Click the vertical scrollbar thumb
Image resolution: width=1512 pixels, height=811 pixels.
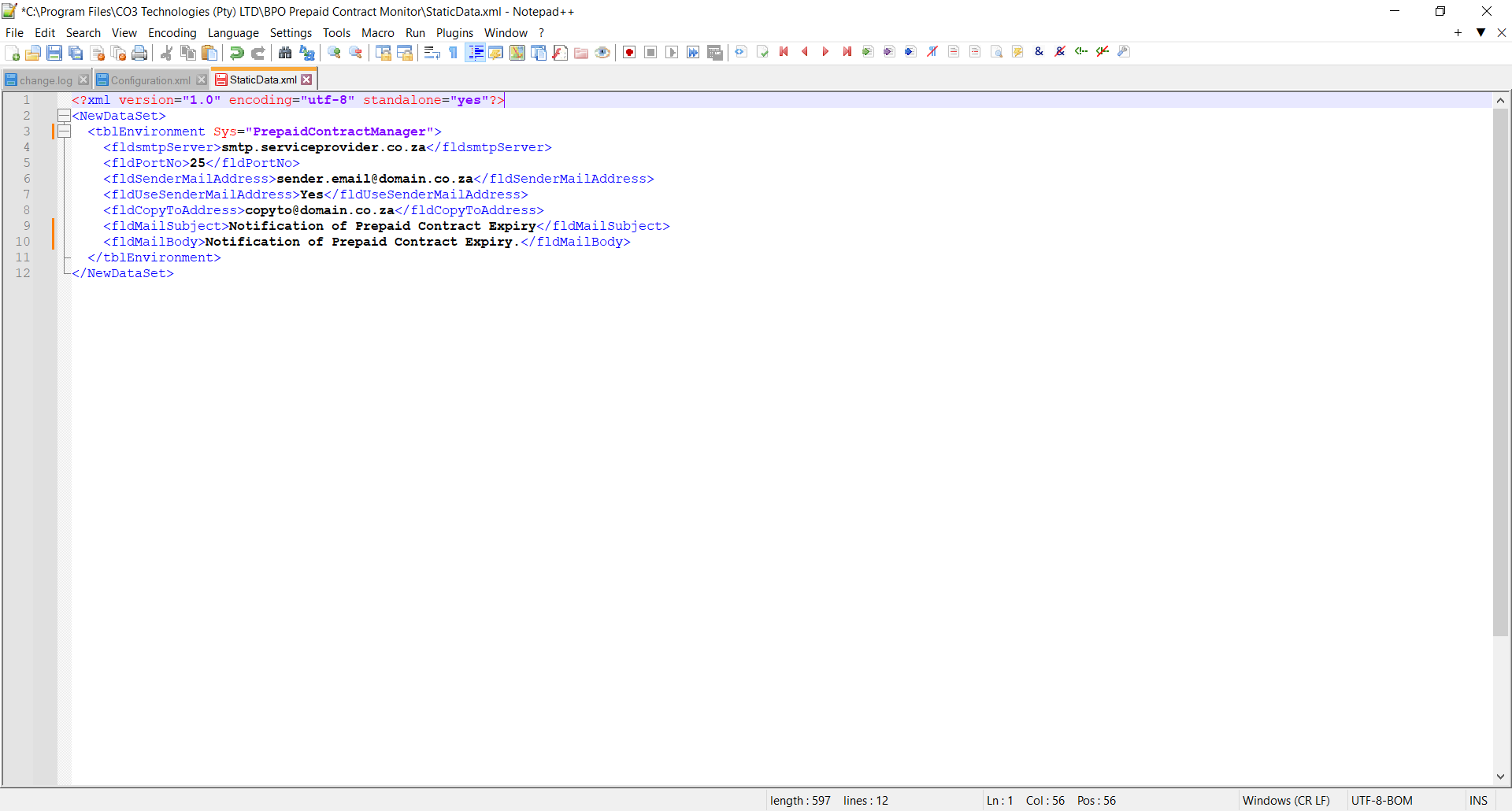1500,370
